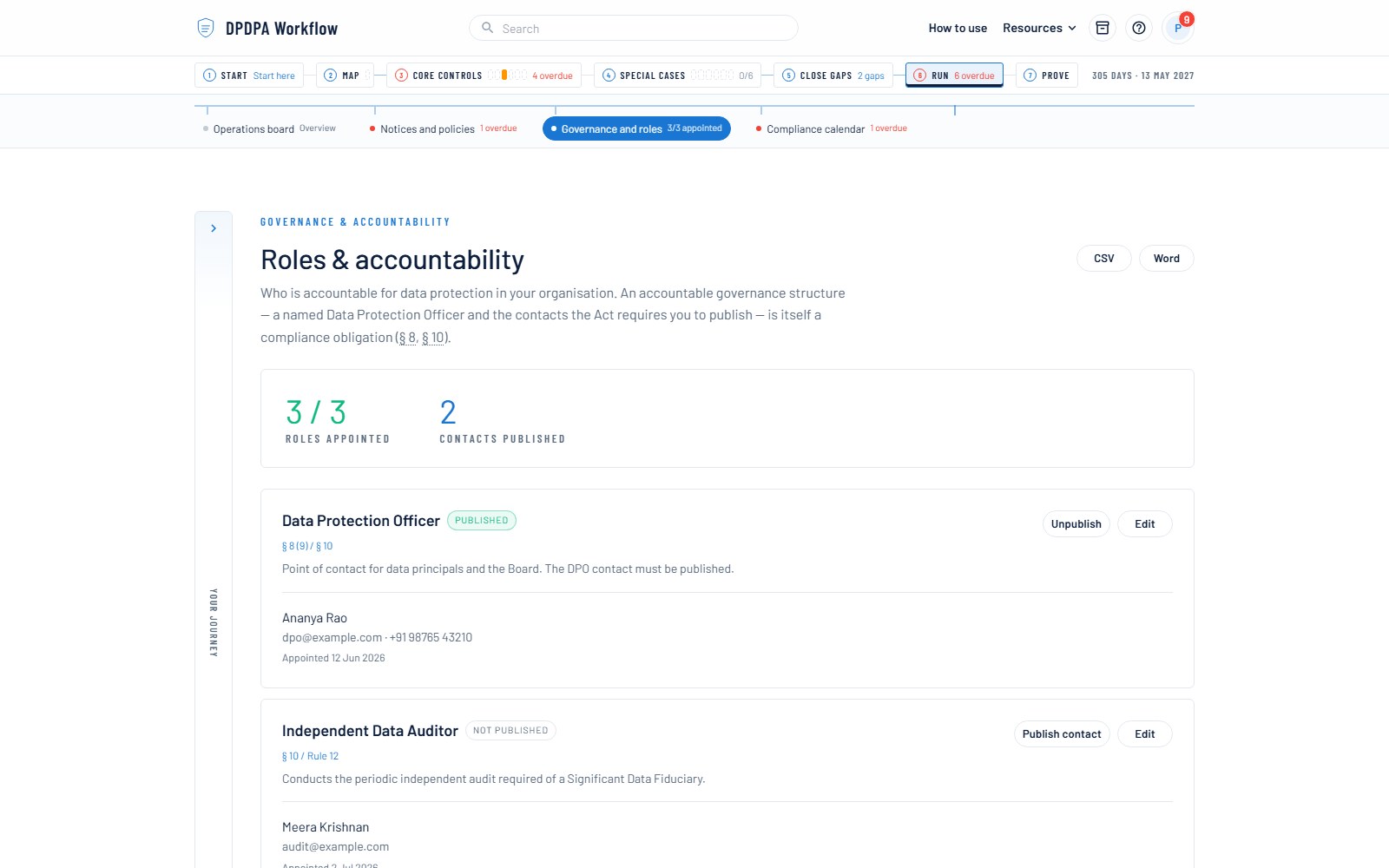Click the Independent Data Auditor heading
This screenshot has height=868, width=1389.
point(370,731)
